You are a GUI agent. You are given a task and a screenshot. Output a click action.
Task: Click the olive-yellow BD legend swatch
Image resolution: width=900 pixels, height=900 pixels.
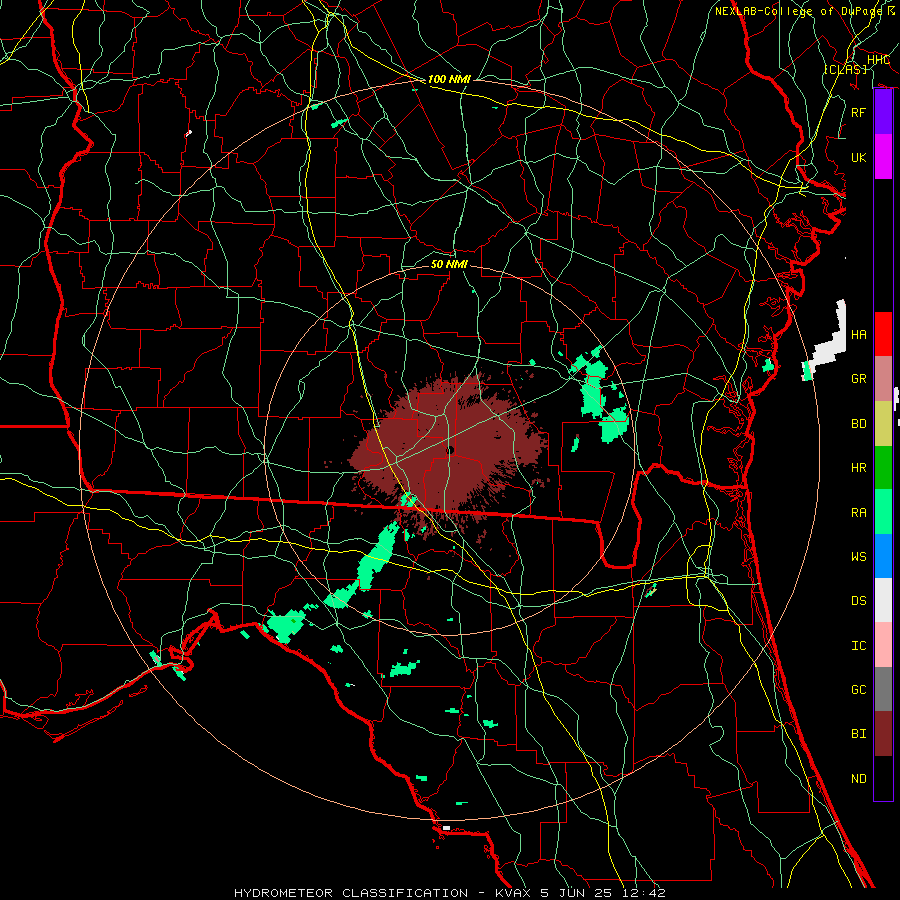click(883, 424)
